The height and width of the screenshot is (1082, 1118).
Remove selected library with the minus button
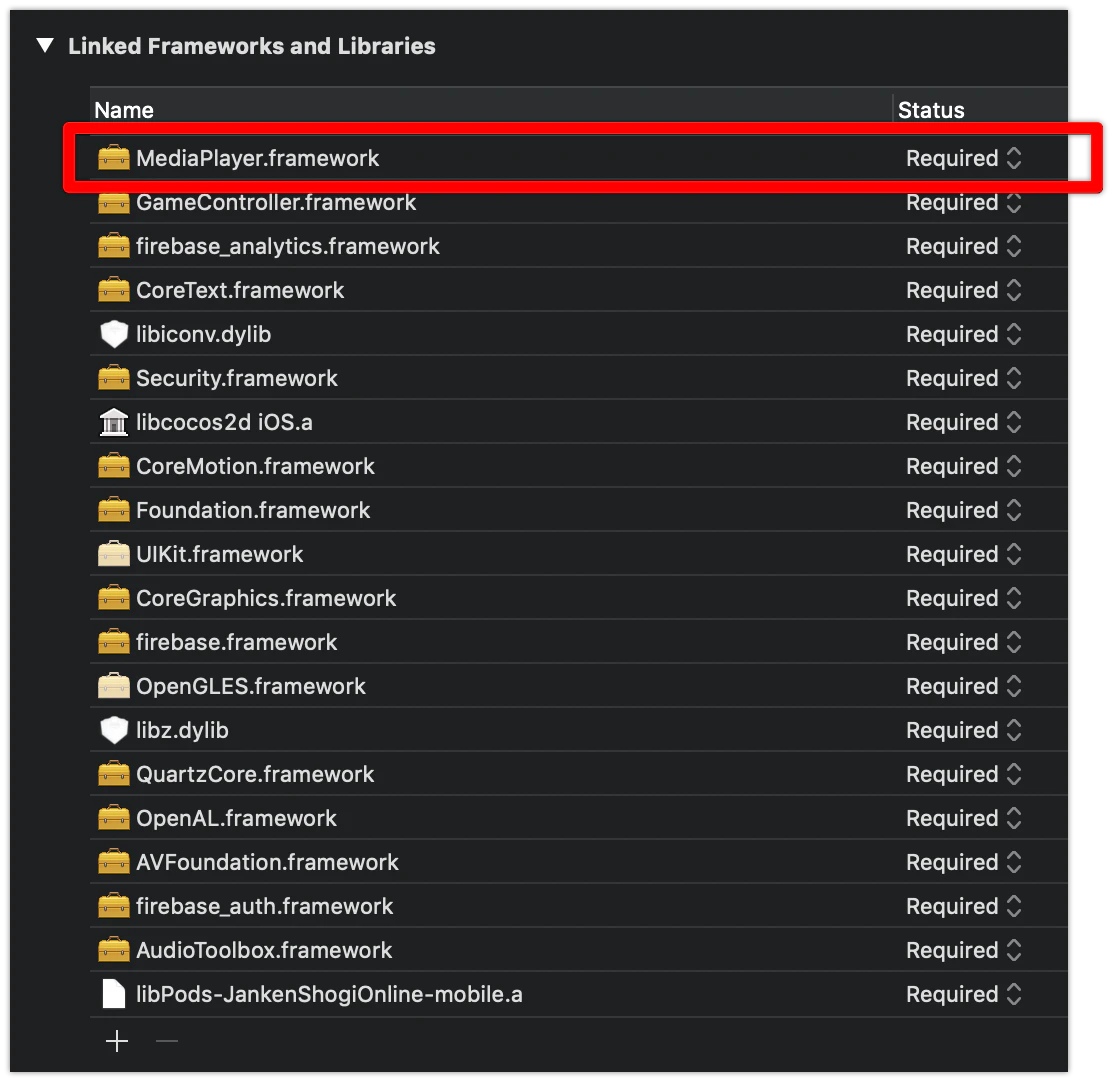[x=167, y=1041]
